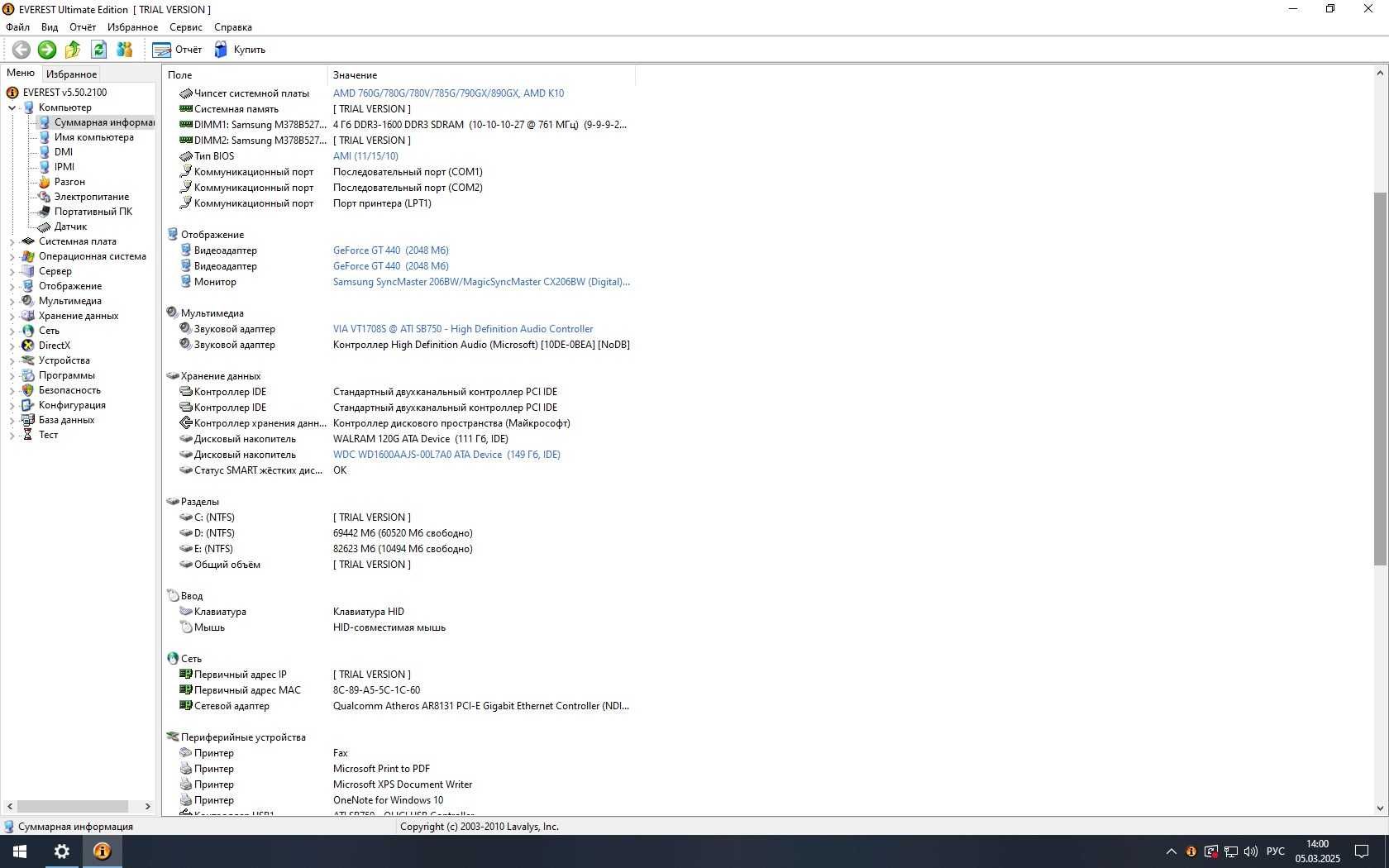Image resolution: width=1389 pixels, height=868 pixels.
Task: Click the Up level arrow icon
Action: coord(73,50)
